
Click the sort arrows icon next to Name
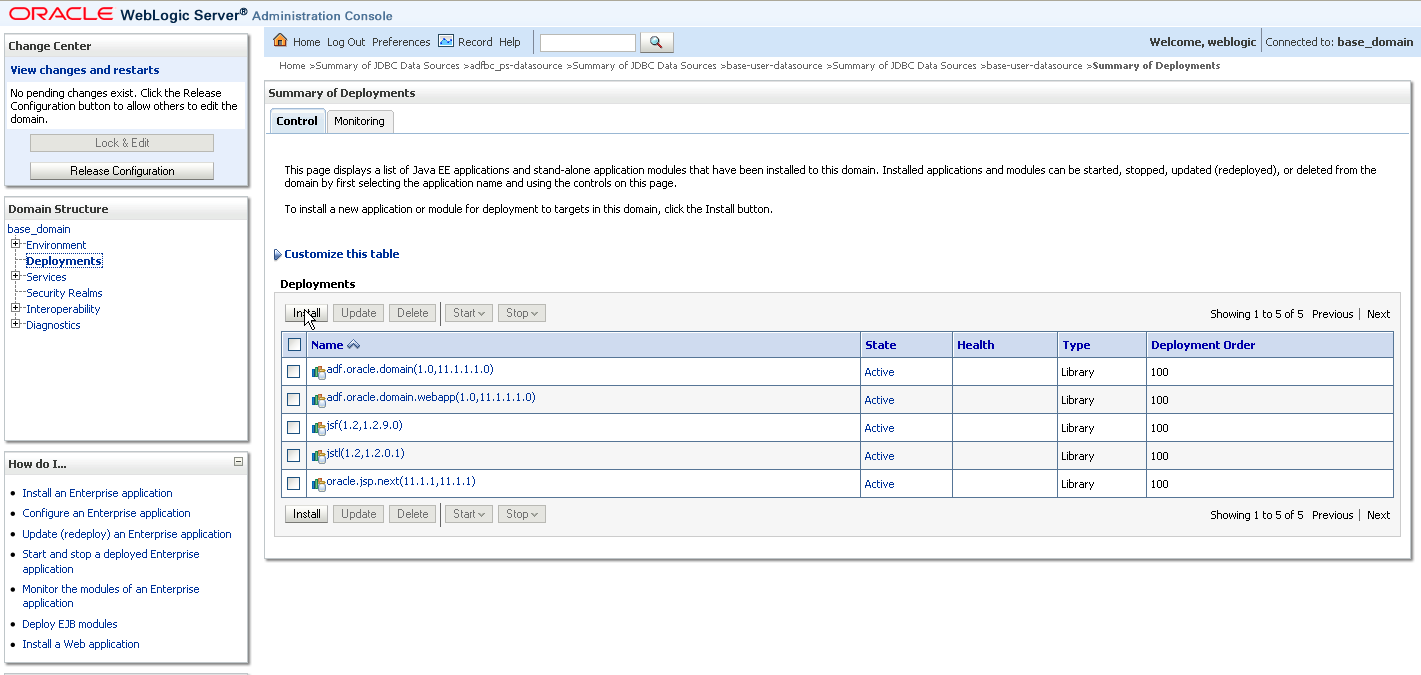[353, 345]
